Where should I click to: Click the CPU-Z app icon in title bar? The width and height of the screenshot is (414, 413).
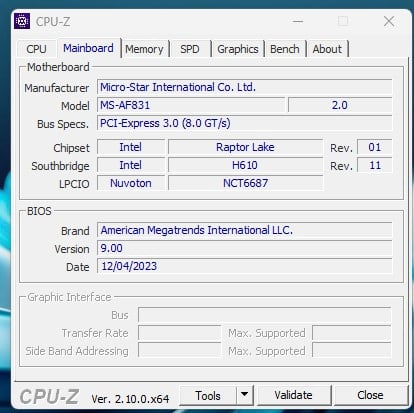22,21
